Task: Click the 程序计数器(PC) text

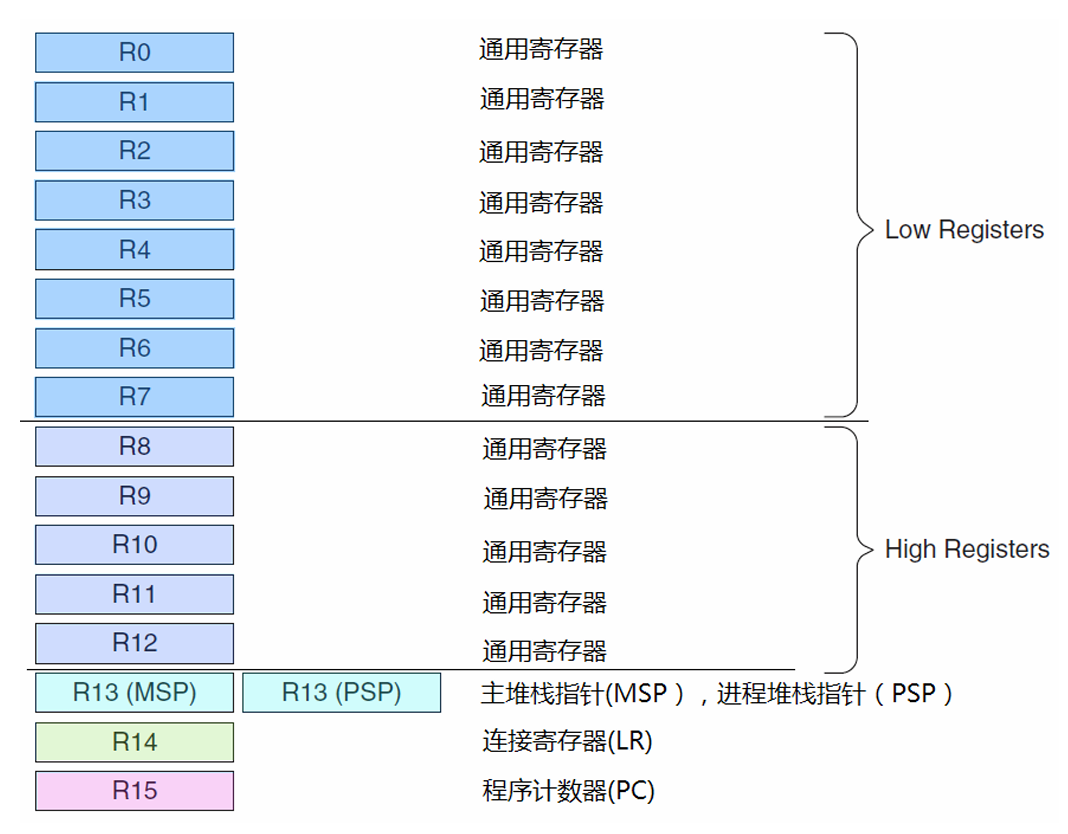Action: click(x=568, y=792)
